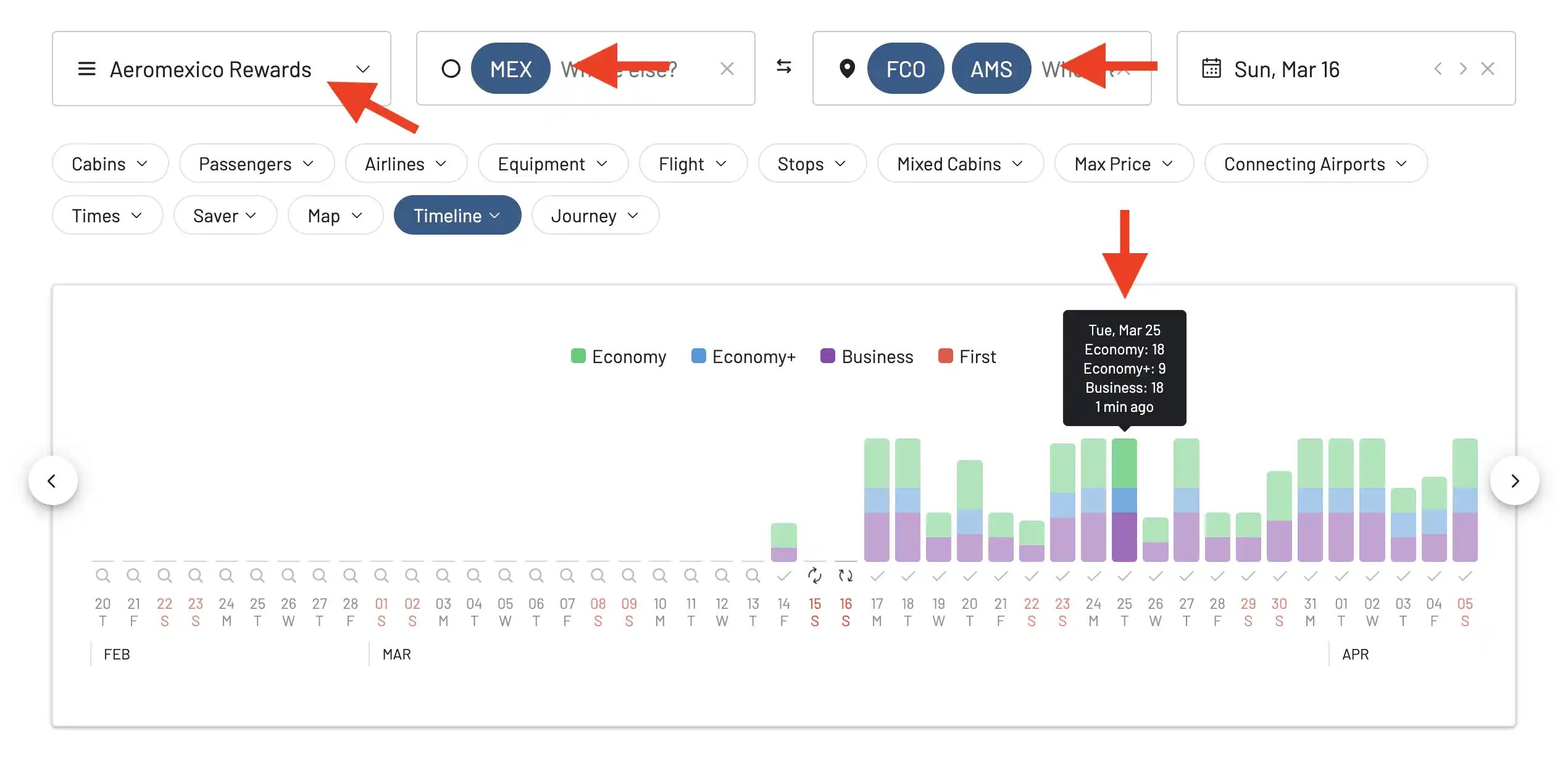Click the hamburger menu icon beside Aeromexico Rewards
The width and height of the screenshot is (1568, 762).
(86, 69)
